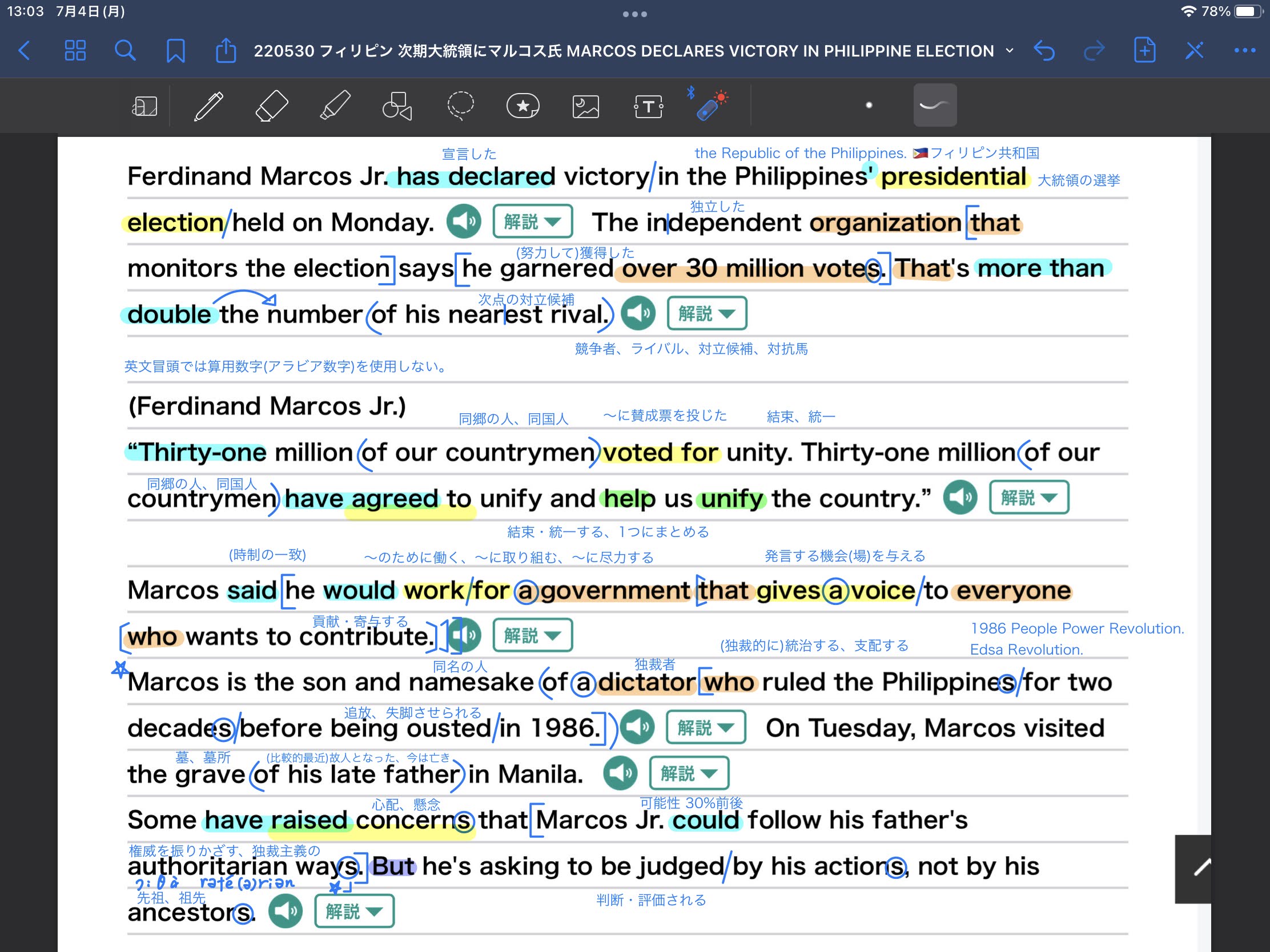Tap the highlighted word 'dictator'

646,682
